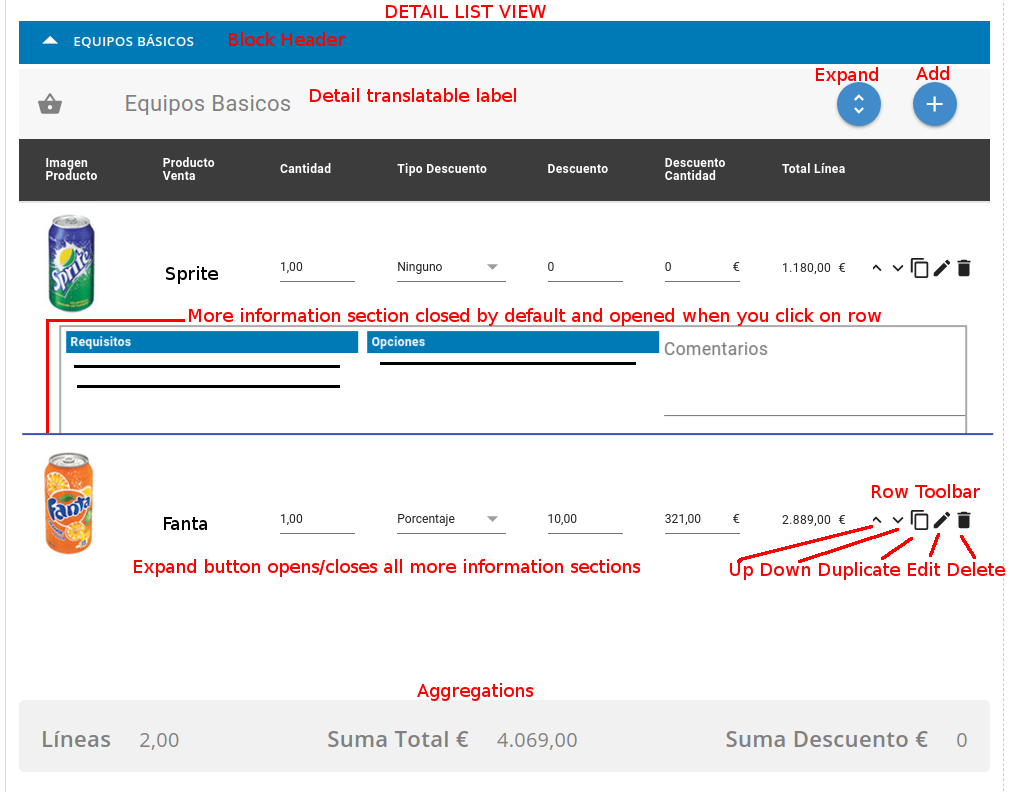Move the Fanta row up with arrow
The width and height of the screenshot is (1017, 792).
click(x=877, y=520)
